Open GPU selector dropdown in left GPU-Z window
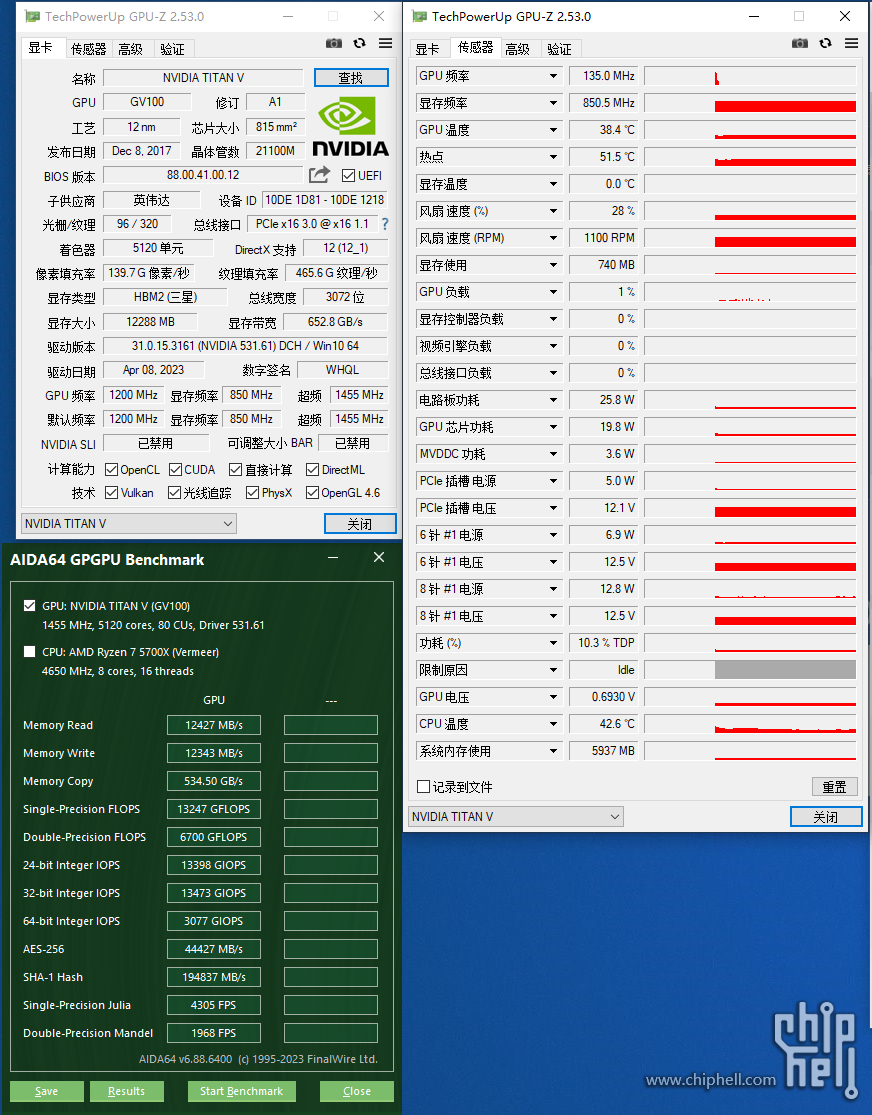872x1115 pixels. [x=129, y=524]
